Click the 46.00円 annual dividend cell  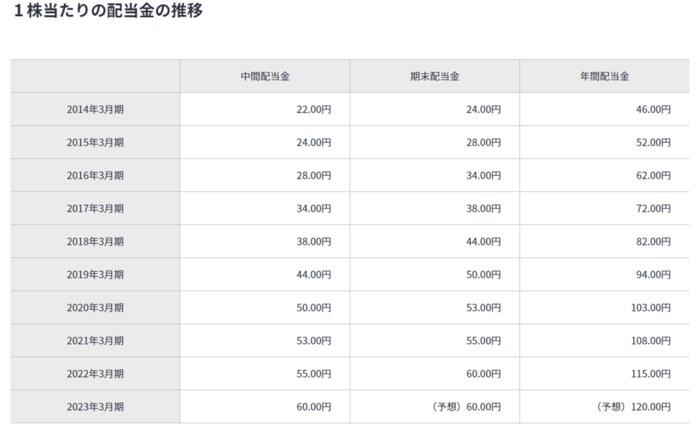652,109
